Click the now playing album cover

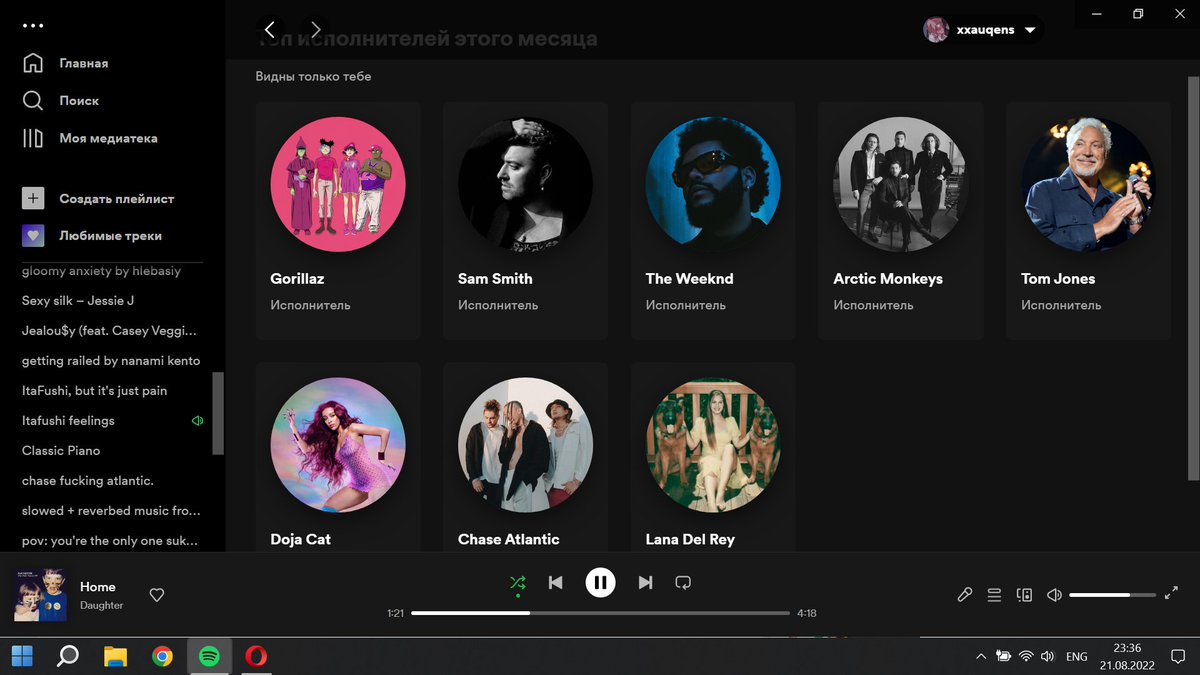(40, 595)
